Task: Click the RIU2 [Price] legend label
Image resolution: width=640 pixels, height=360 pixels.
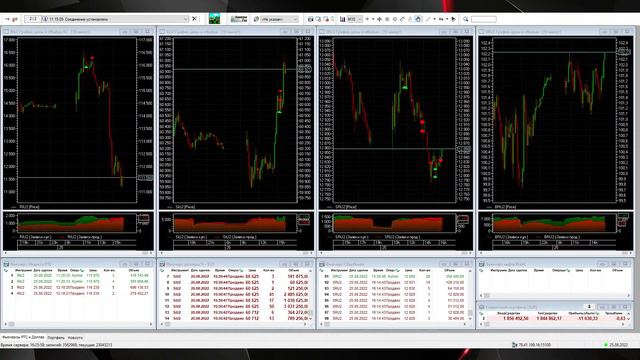Action: click(29, 207)
